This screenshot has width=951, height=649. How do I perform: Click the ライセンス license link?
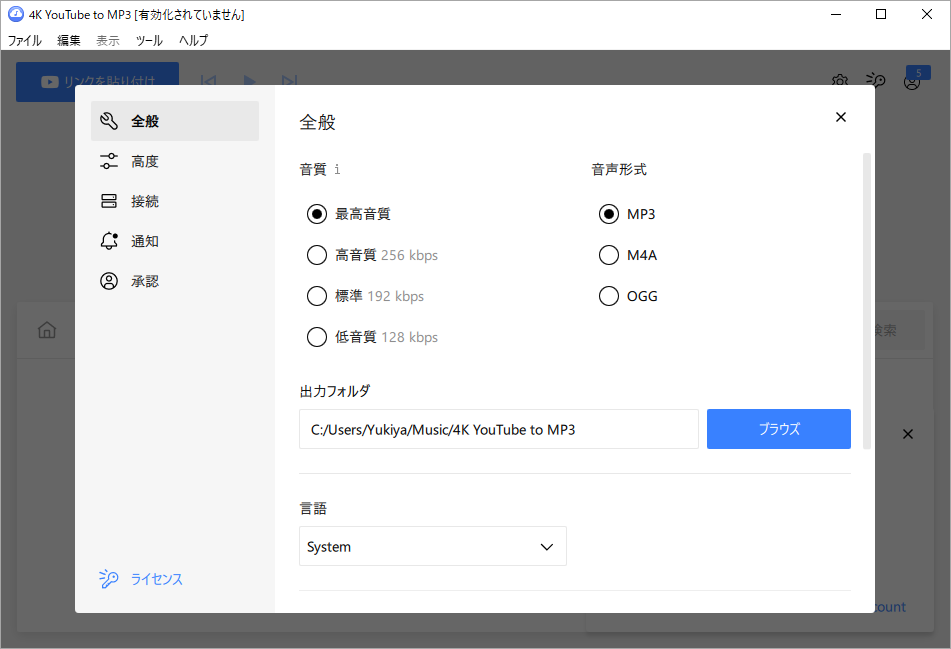click(x=141, y=579)
